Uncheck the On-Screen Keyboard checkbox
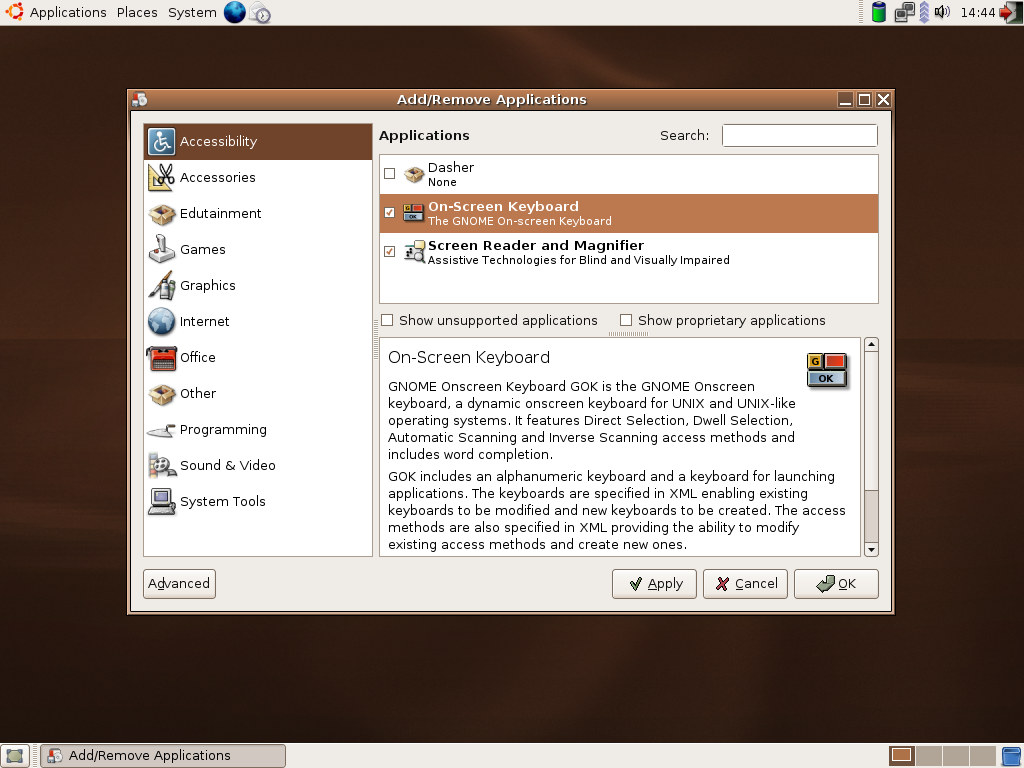Screen dimensions: 1024x768 (390, 213)
